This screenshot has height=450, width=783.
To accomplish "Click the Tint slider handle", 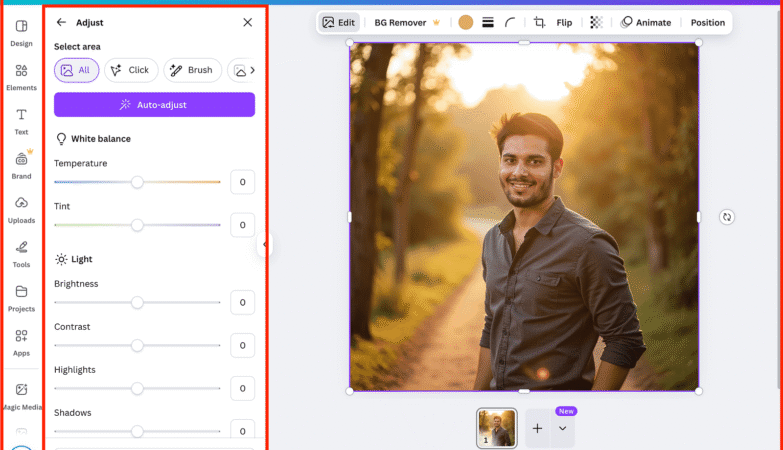I will (137, 225).
